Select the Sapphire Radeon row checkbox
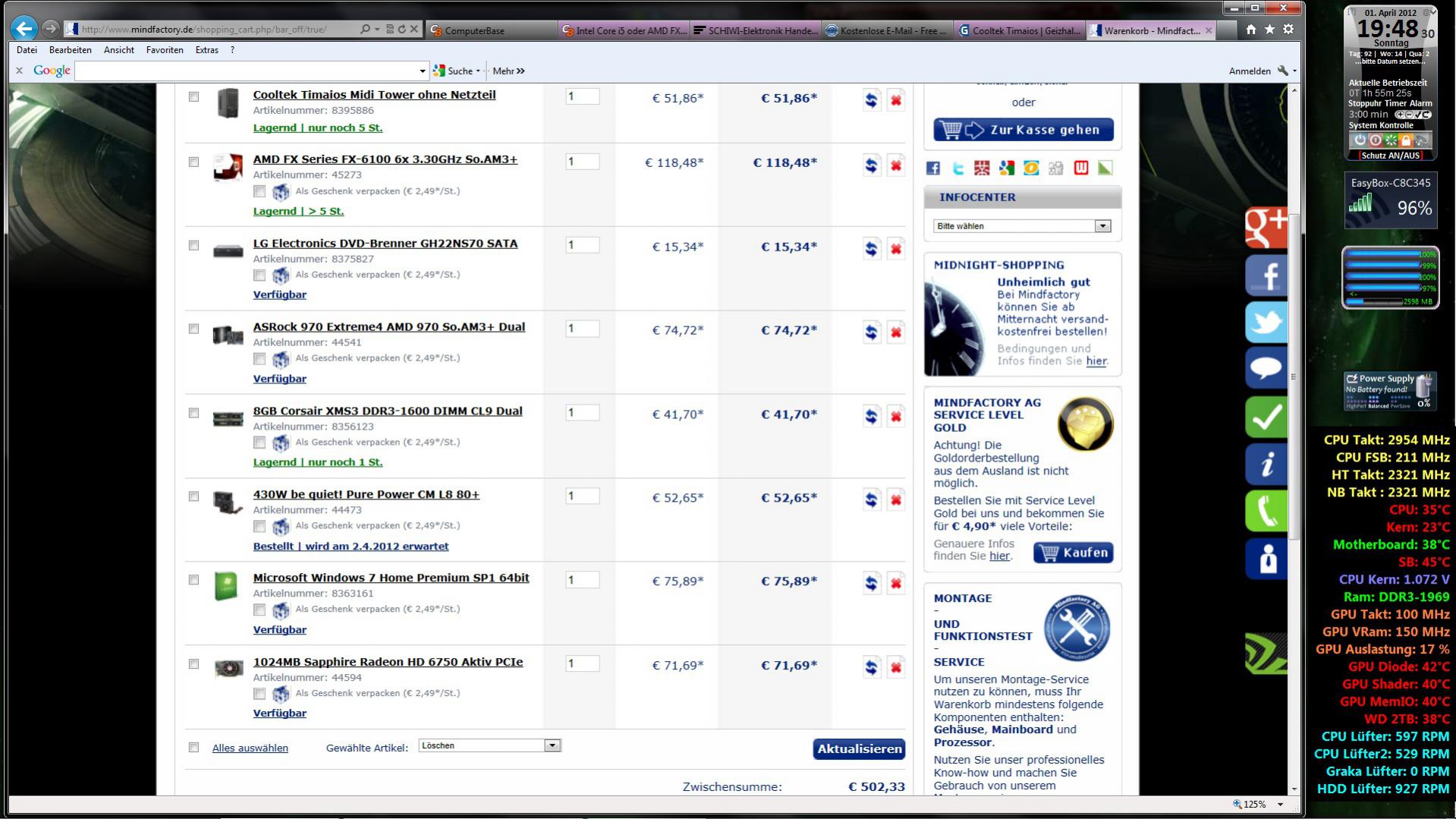 (193, 664)
